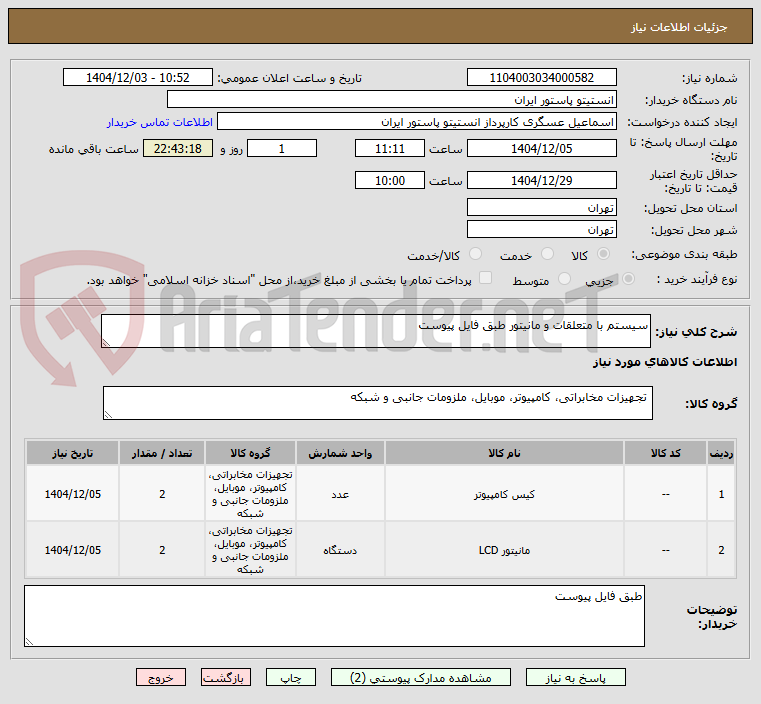Open اطلاعات تماس خریدار link
Viewport: 761px width, 704px height.
(x=160, y=122)
